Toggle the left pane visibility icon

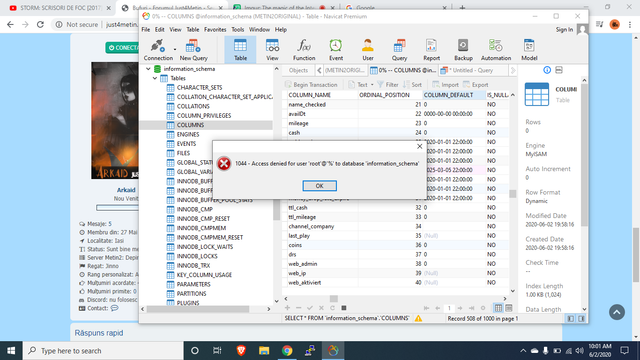571,318
